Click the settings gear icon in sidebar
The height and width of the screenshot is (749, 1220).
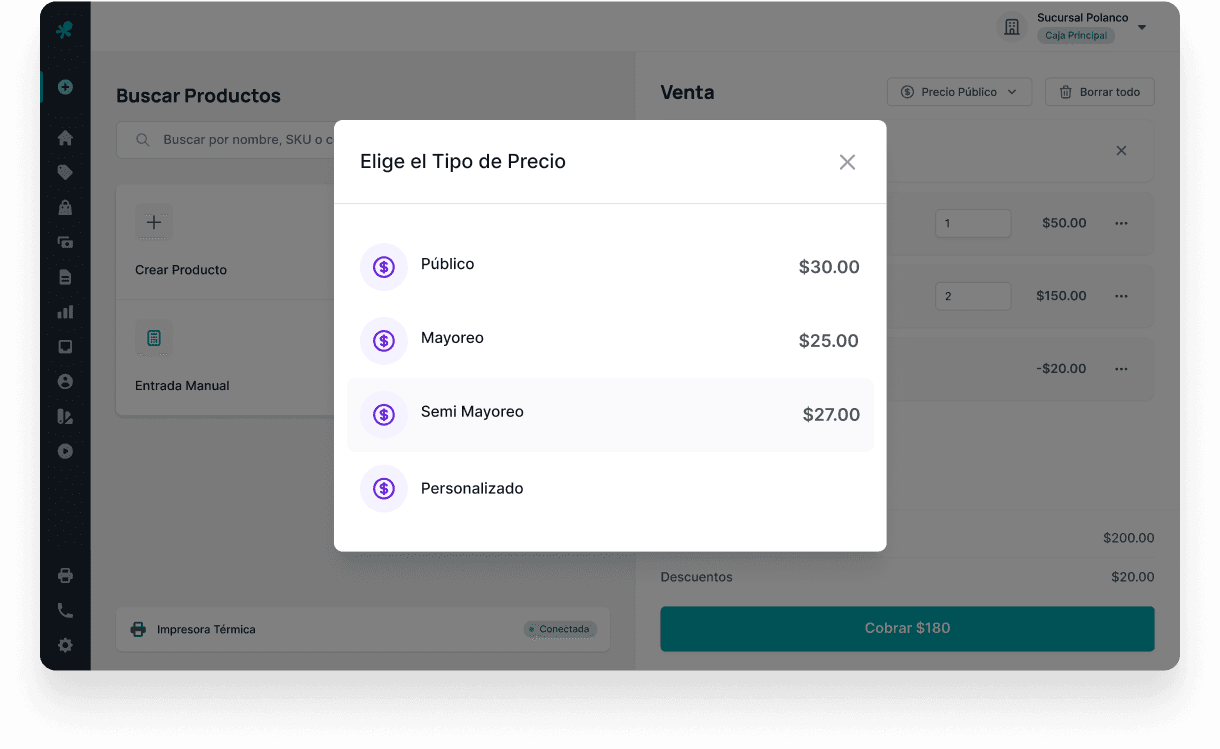click(65, 645)
